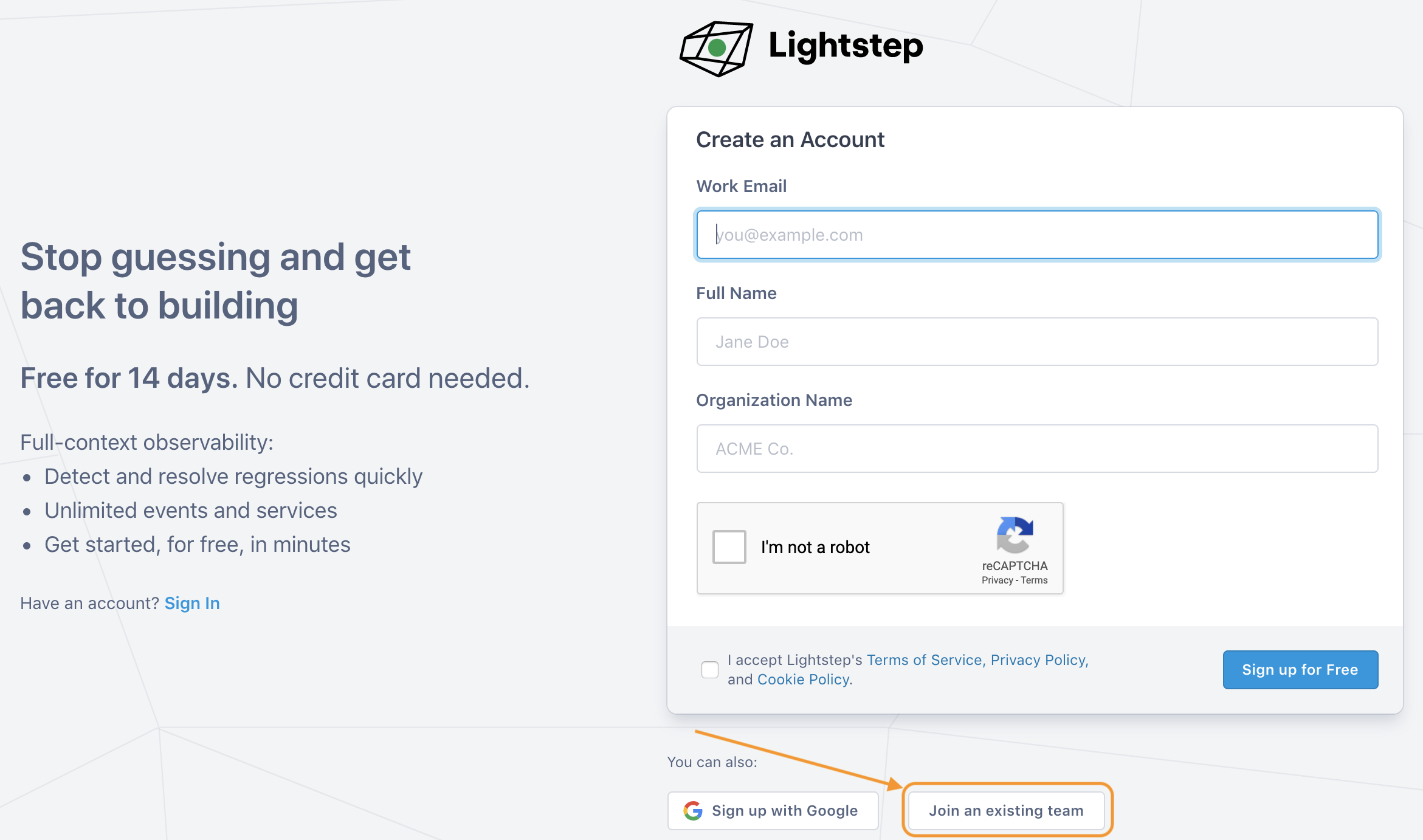Open reCAPTCHA Privacy link
This screenshot has height=840, width=1423.
(997, 580)
